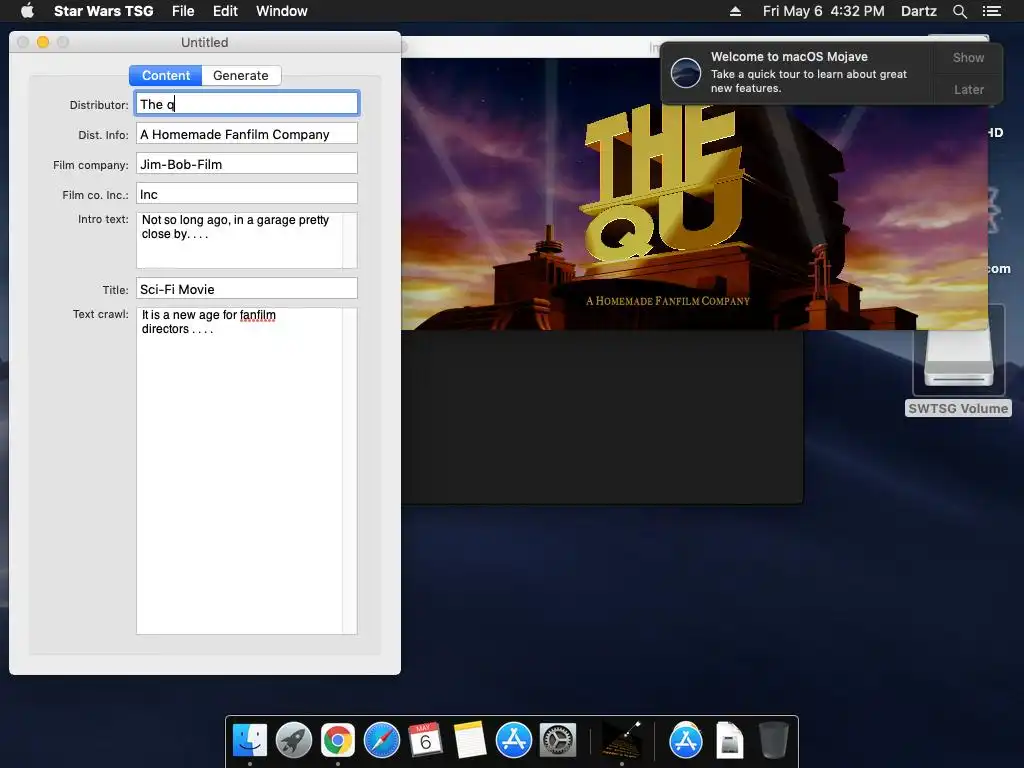Click the Untitled window title bar
This screenshot has width=1024, height=768.
pyautogui.click(x=204, y=42)
